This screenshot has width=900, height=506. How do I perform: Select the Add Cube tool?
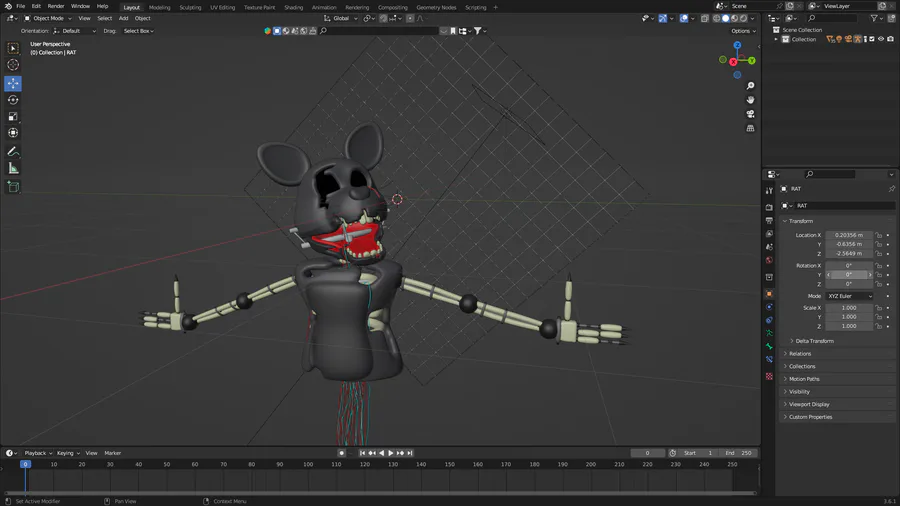pos(13,186)
